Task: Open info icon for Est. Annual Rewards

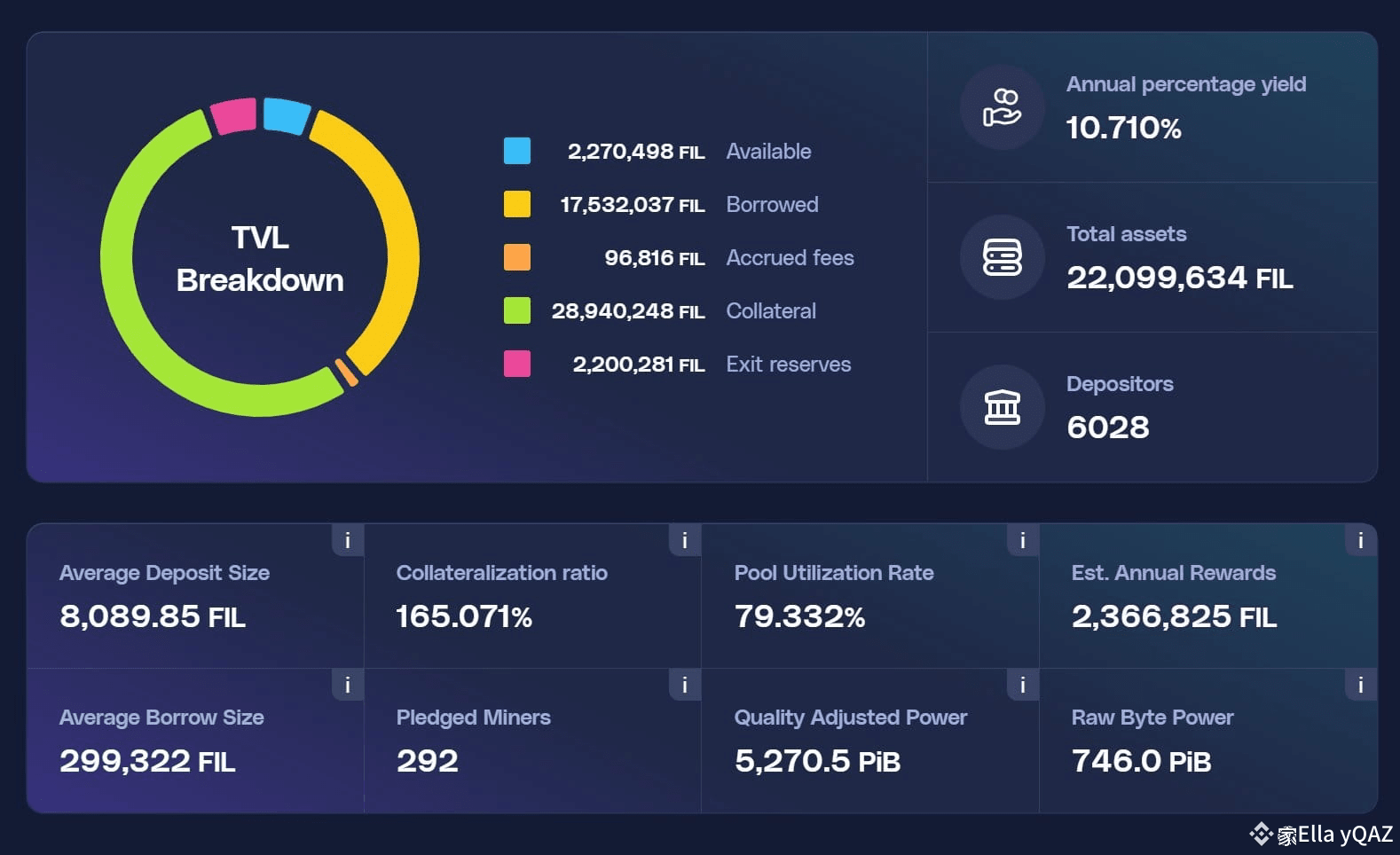Action: point(1361,540)
